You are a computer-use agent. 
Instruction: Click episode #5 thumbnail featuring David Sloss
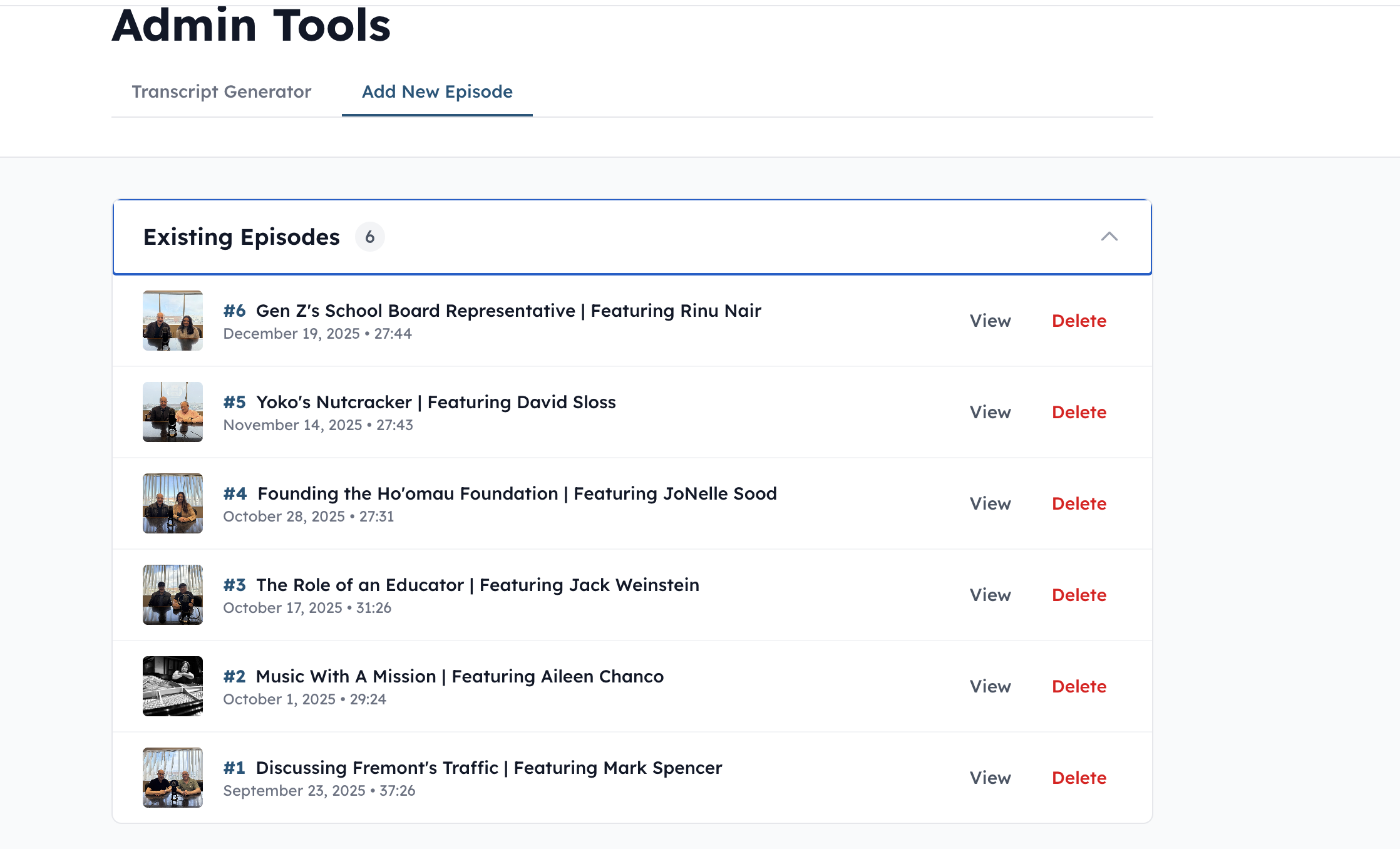click(172, 412)
